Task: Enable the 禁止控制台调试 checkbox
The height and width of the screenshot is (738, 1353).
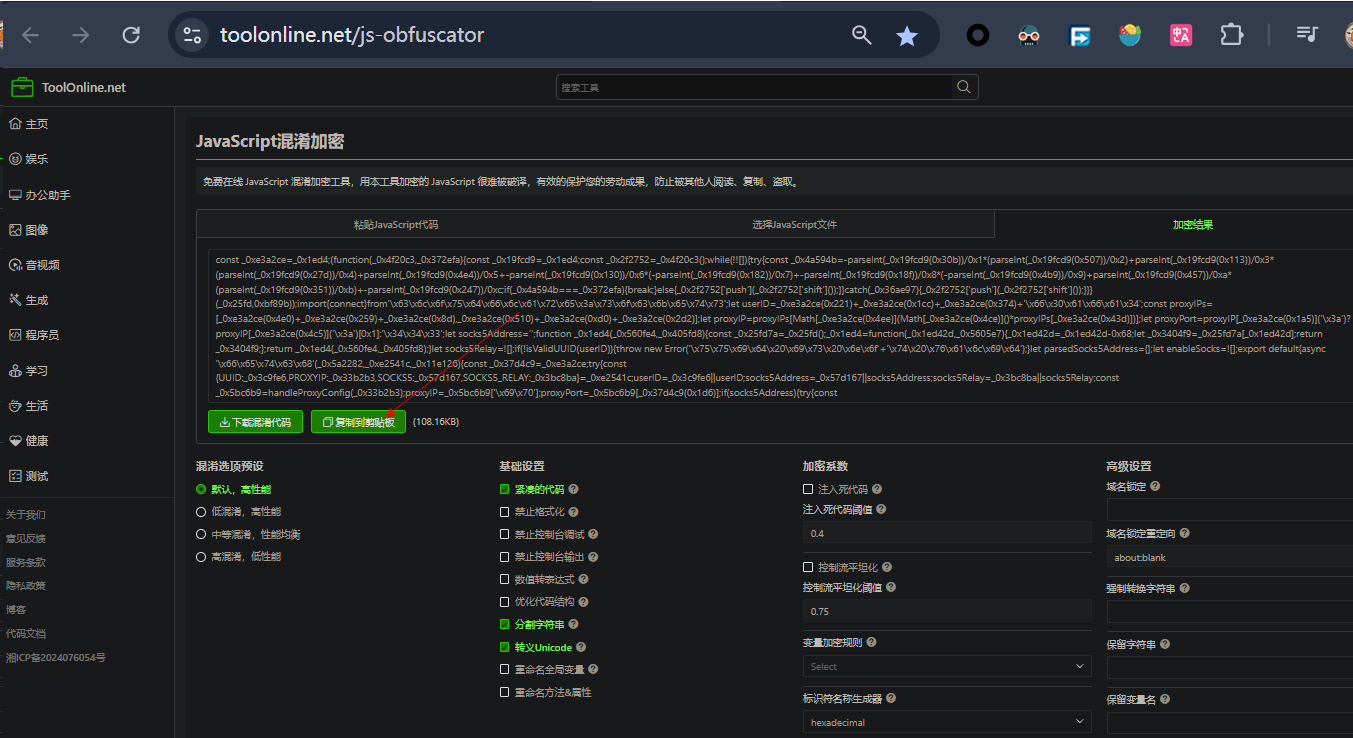Action: tap(505, 535)
